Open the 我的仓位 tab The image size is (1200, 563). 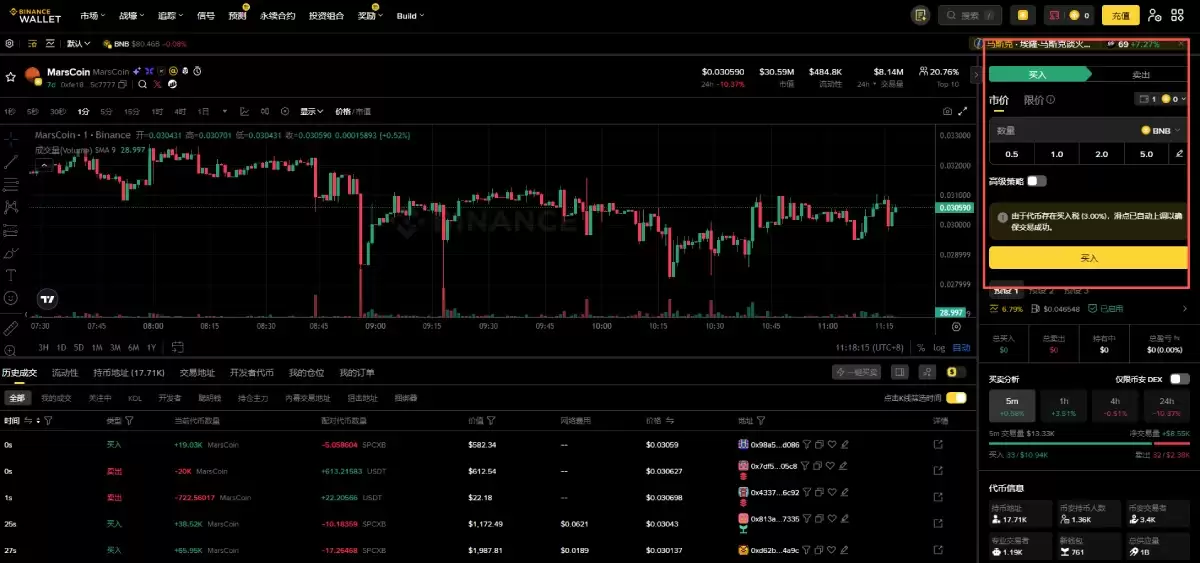click(x=307, y=373)
